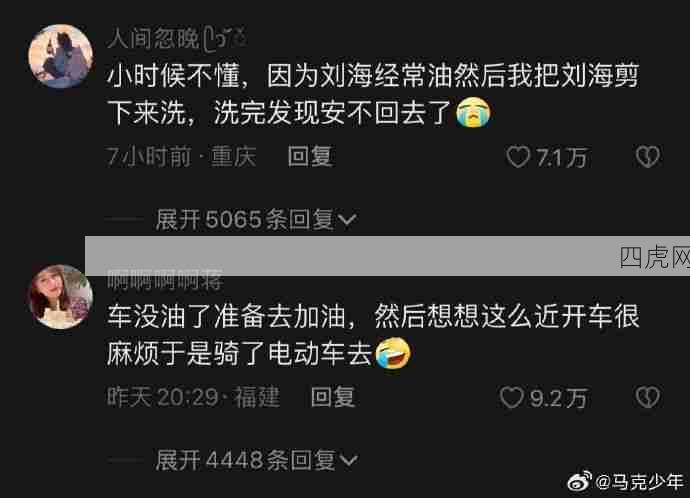Viewport: 690px width, 498px height.
Task: Open the @马克少年 watermark handle
Action: [x=640, y=482]
